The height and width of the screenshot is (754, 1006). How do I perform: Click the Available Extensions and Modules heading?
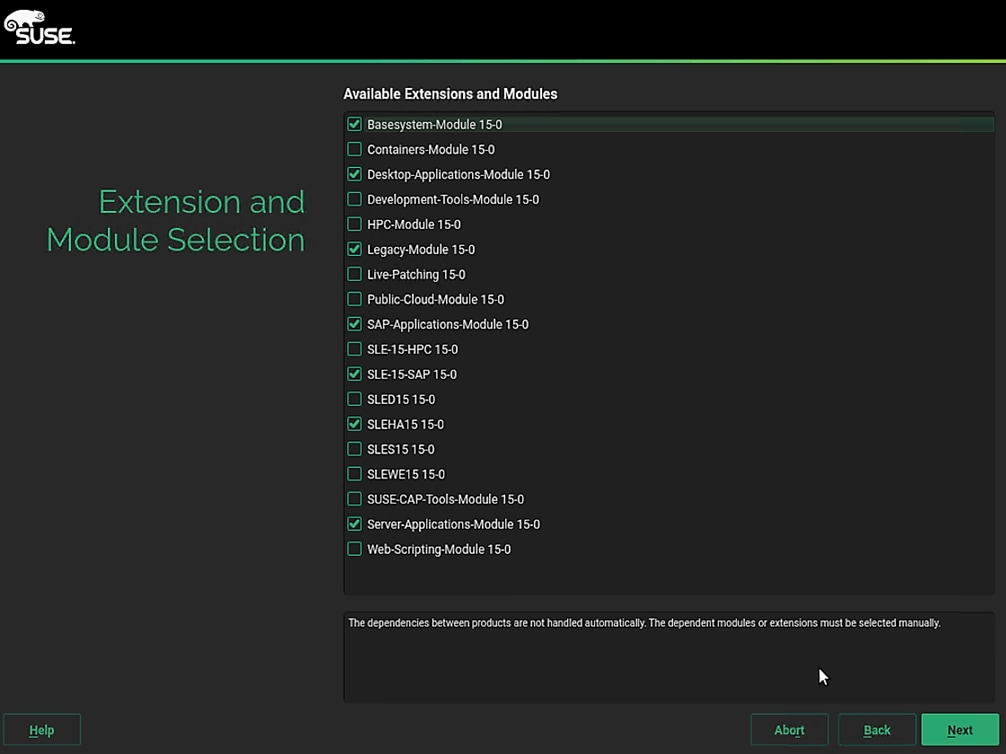tap(450, 94)
